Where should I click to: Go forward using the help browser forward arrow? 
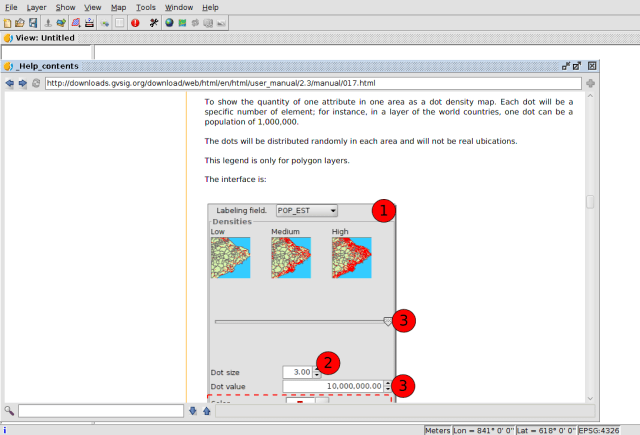(x=22, y=83)
